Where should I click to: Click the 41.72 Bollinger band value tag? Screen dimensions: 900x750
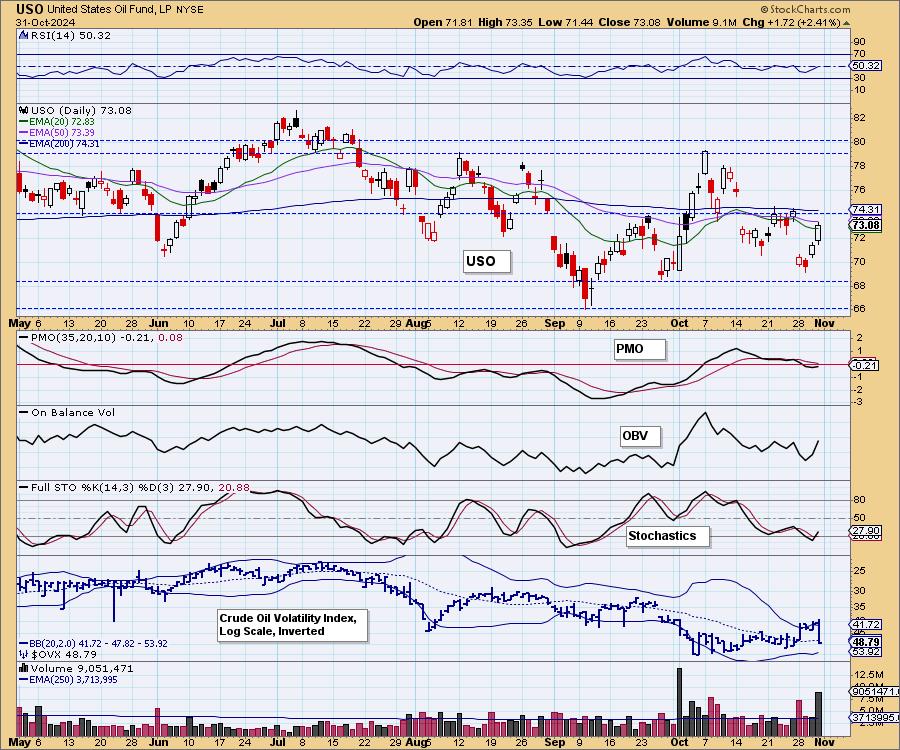pyautogui.click(x=866, y=624)
